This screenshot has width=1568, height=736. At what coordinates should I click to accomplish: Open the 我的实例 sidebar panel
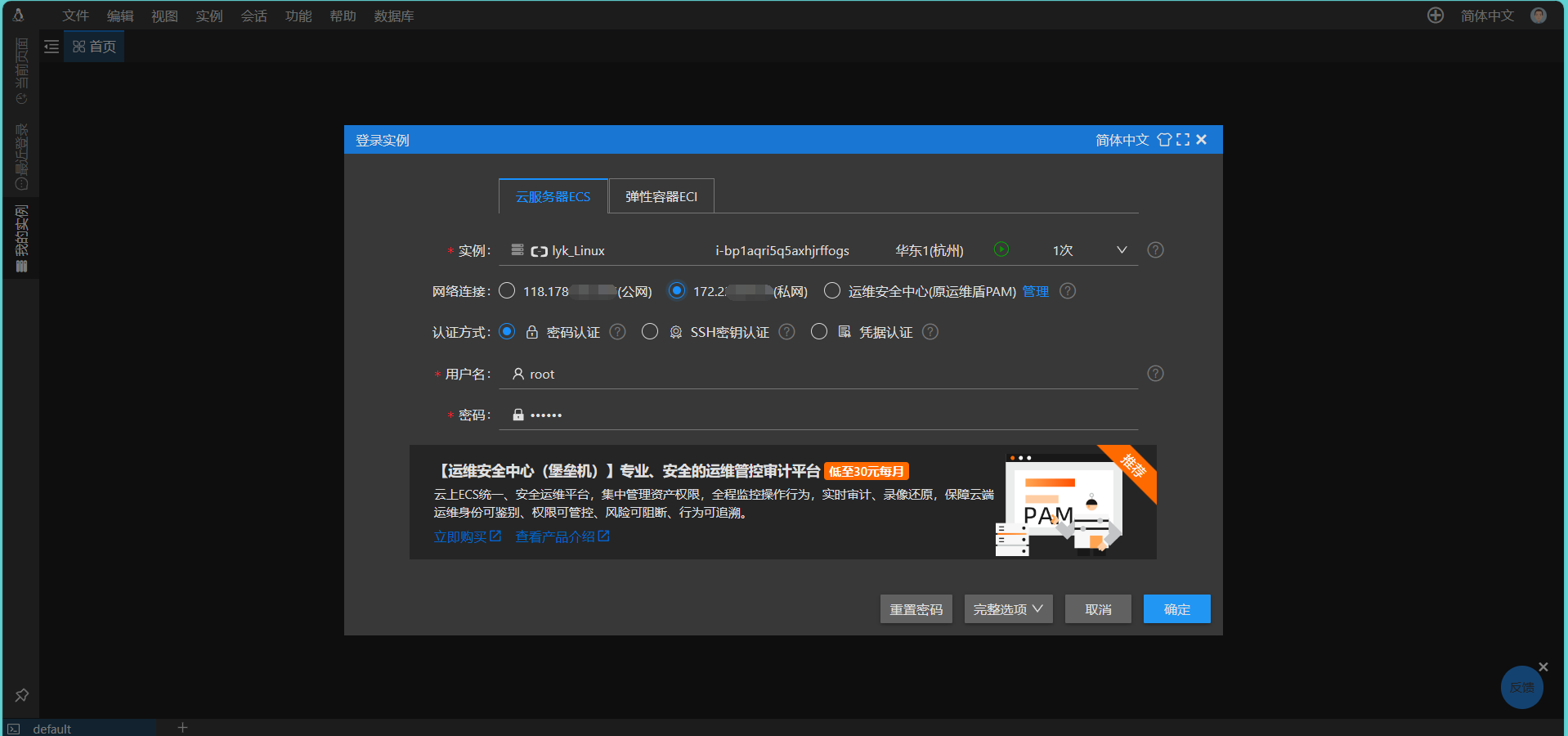tap(22, 238)
